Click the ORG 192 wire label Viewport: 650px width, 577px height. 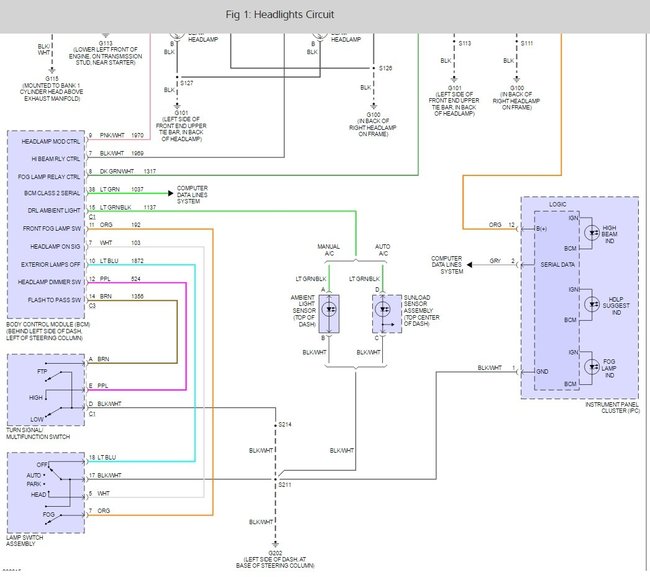(120, 225)
